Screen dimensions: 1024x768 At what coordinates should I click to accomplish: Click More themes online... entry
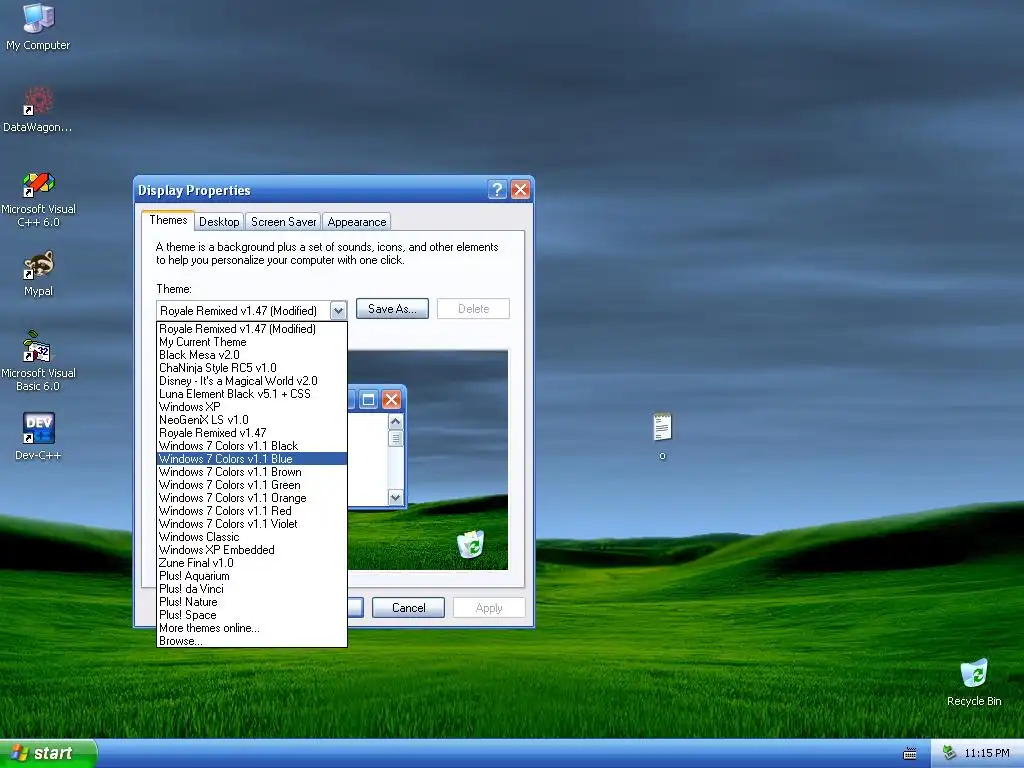click(x=251, y=629)
